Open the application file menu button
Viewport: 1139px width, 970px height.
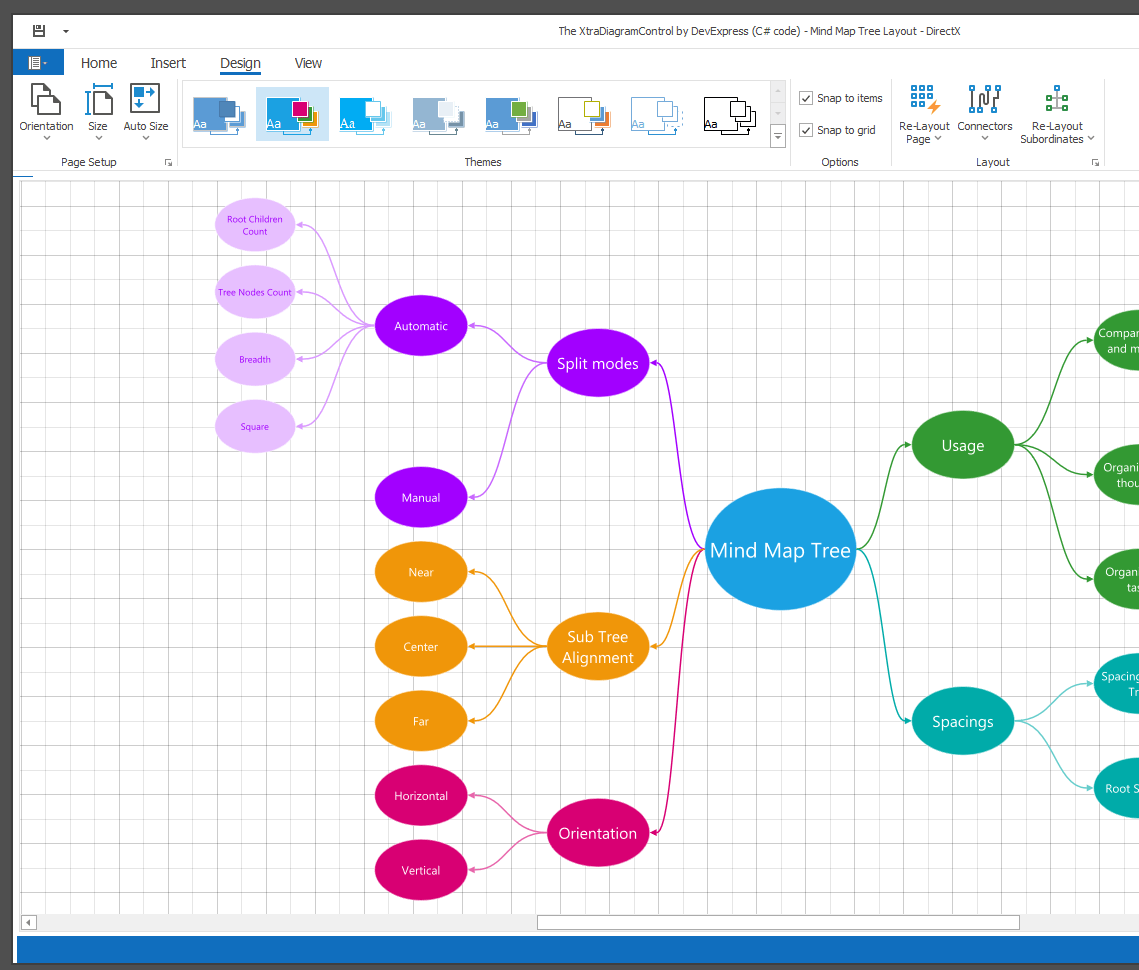tap(38, 62)
